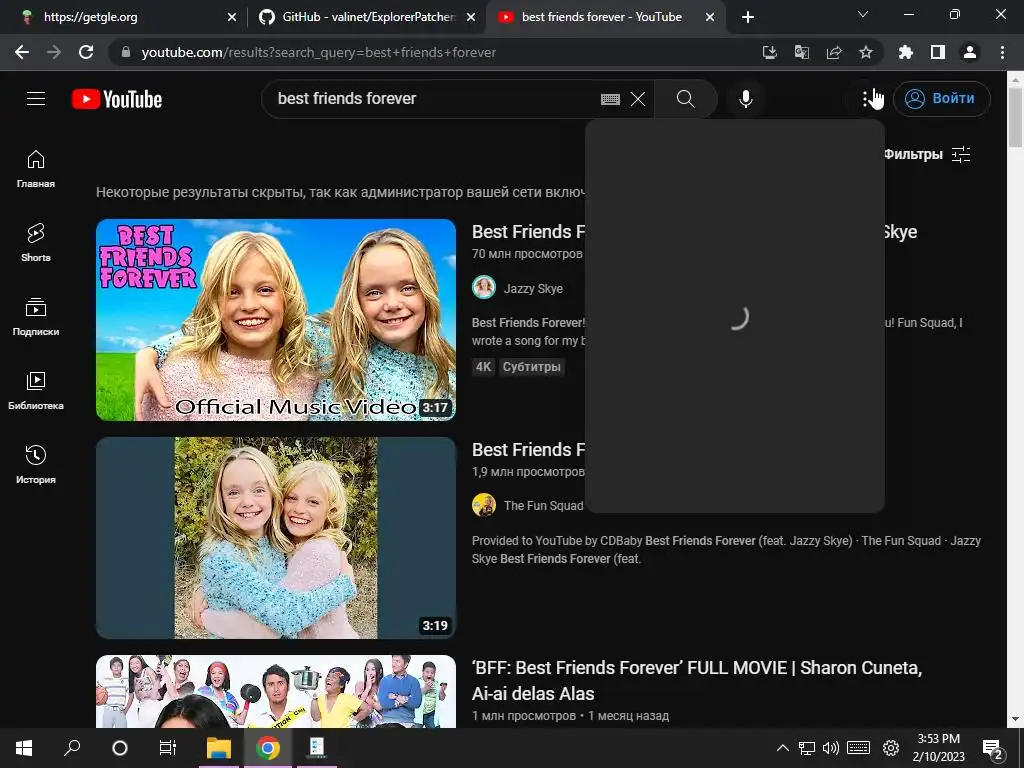Open the volume tray icon
The image size is (1024, 768).
coord(831,748)
